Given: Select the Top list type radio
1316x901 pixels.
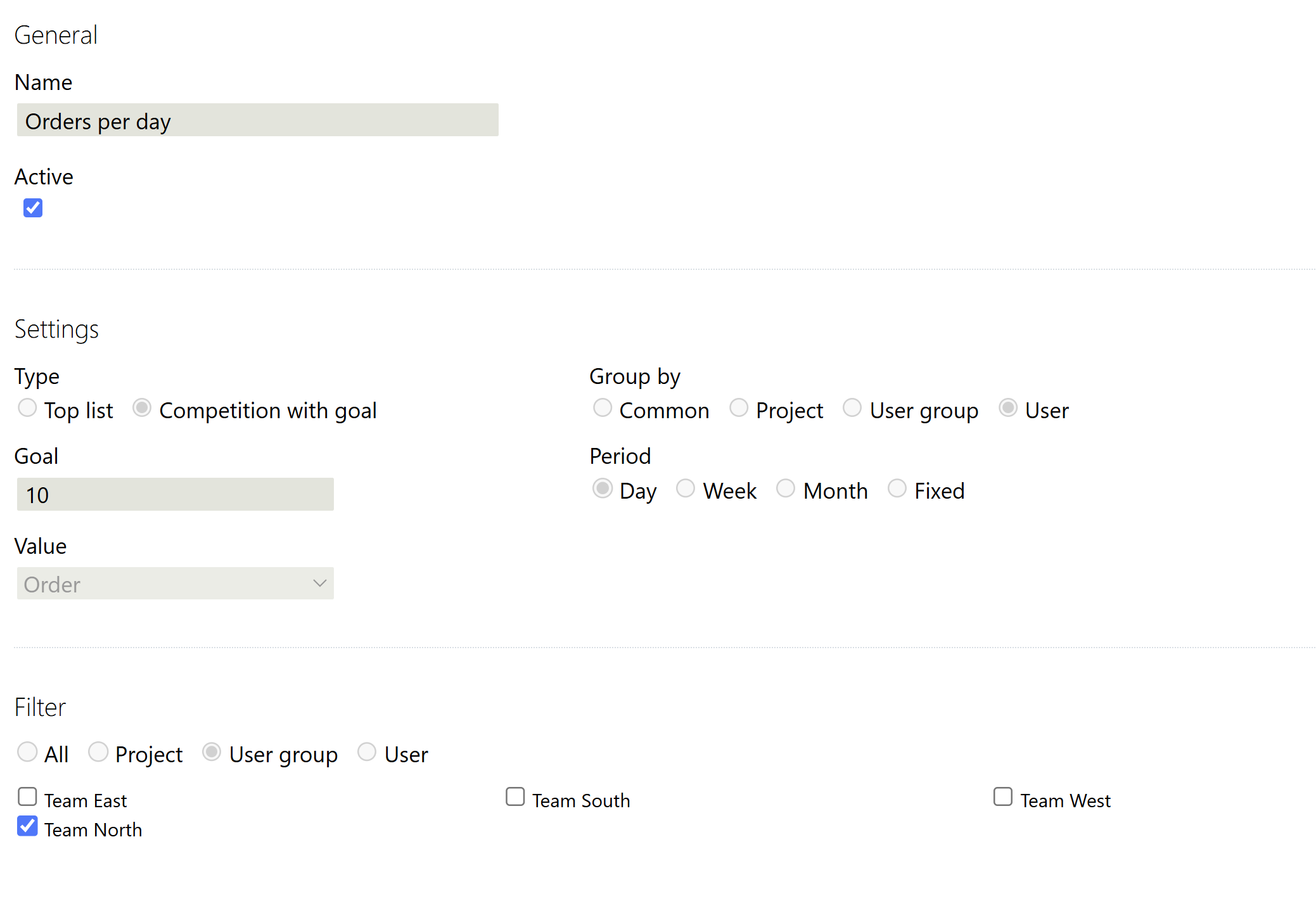Looking at the screenshot, I should (x=27, y=408).
